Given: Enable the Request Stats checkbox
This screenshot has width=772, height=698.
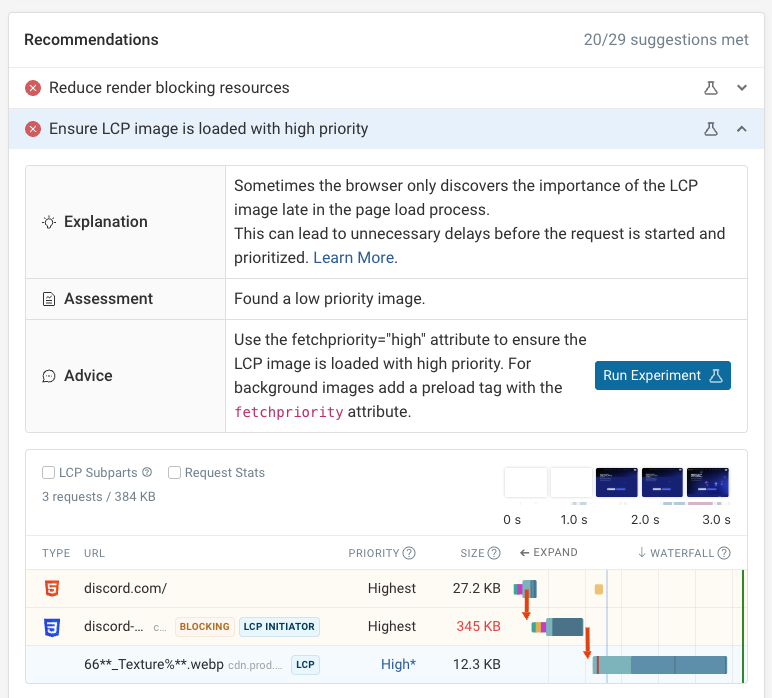Looking at the screenshot, I should pyautogui.click(x=174, y=473).
